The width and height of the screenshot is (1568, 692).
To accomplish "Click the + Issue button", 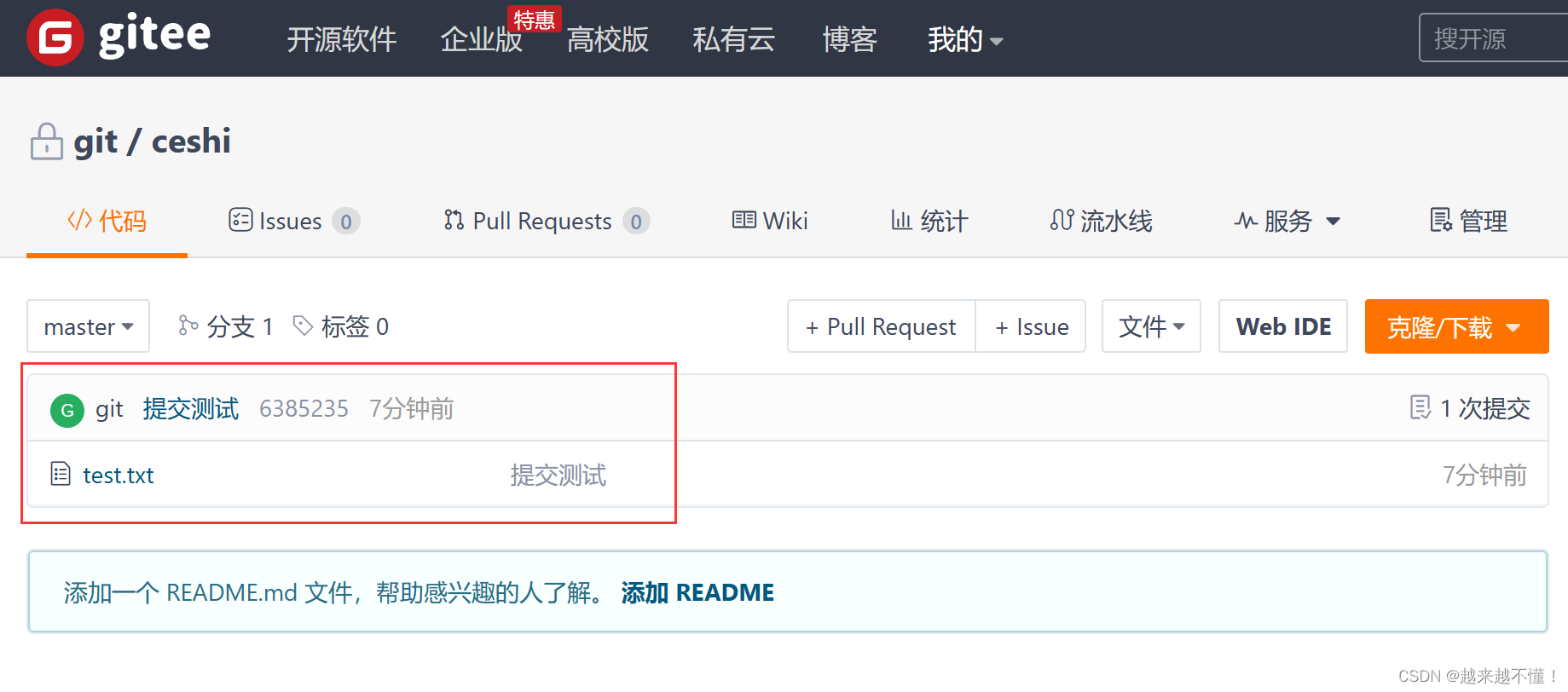I will (1031, 326).
